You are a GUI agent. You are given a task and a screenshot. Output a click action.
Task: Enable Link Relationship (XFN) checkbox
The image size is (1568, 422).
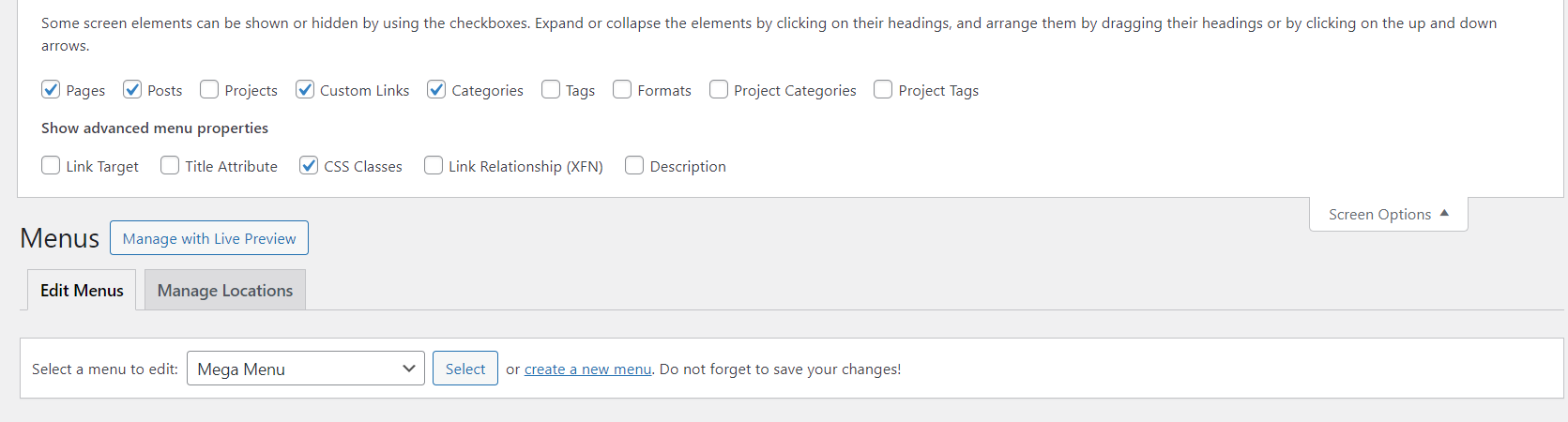434,166
